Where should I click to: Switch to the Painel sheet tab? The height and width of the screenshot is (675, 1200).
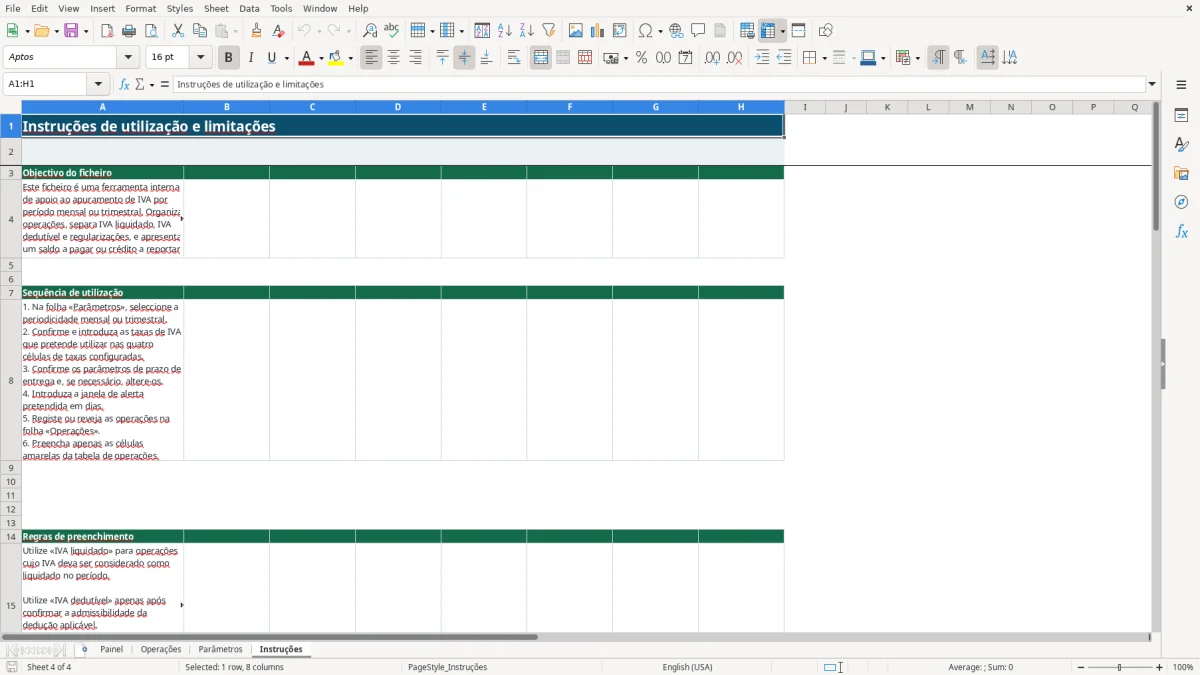click(111, 649)
